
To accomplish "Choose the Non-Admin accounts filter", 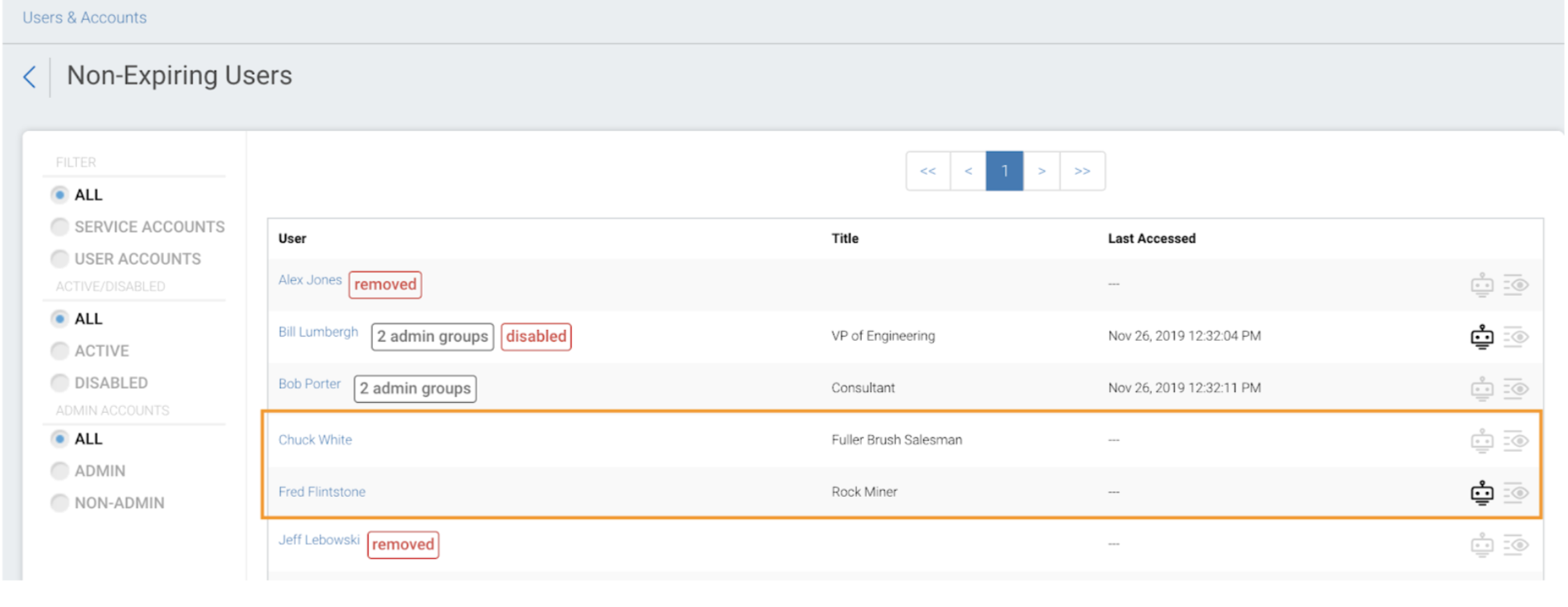I will tap(60, 503).
